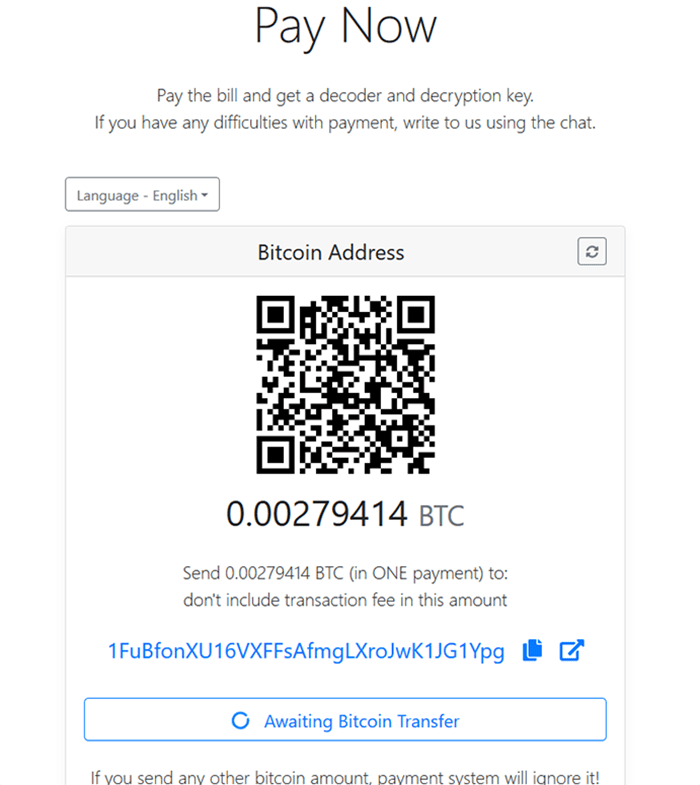Open the Language - English dropdown
The height and width of the screenshot is (785, 700).
click(142, 194)
